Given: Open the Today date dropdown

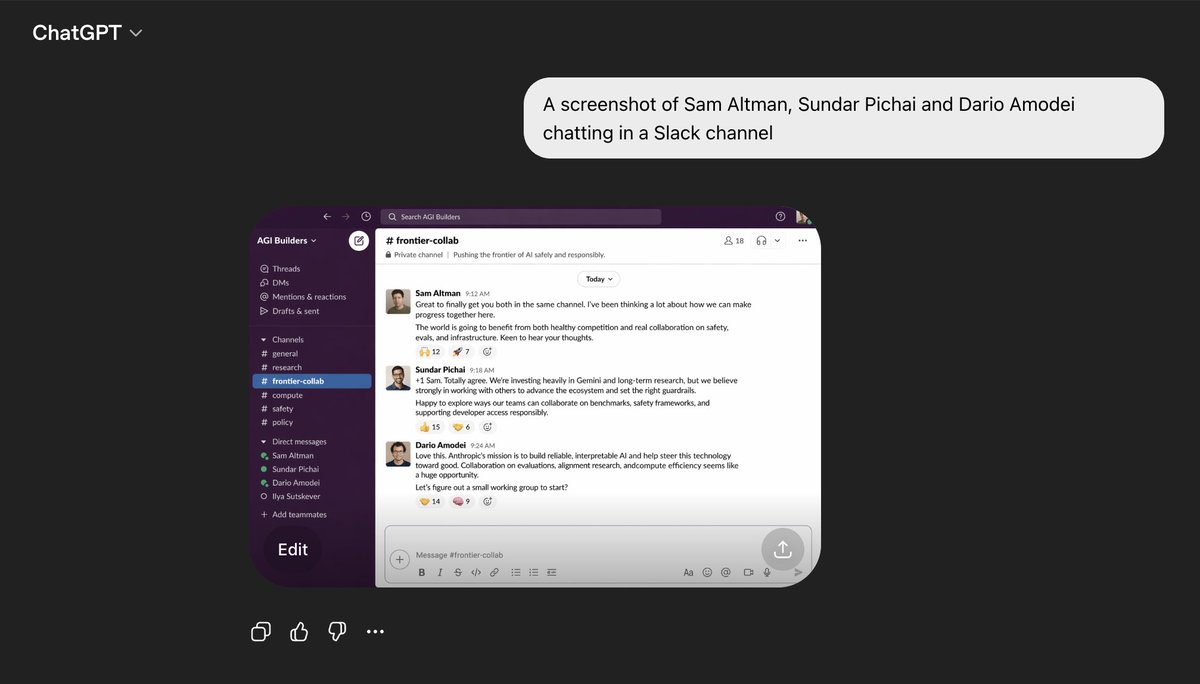Looking at the screenshot, I should 598,280.
